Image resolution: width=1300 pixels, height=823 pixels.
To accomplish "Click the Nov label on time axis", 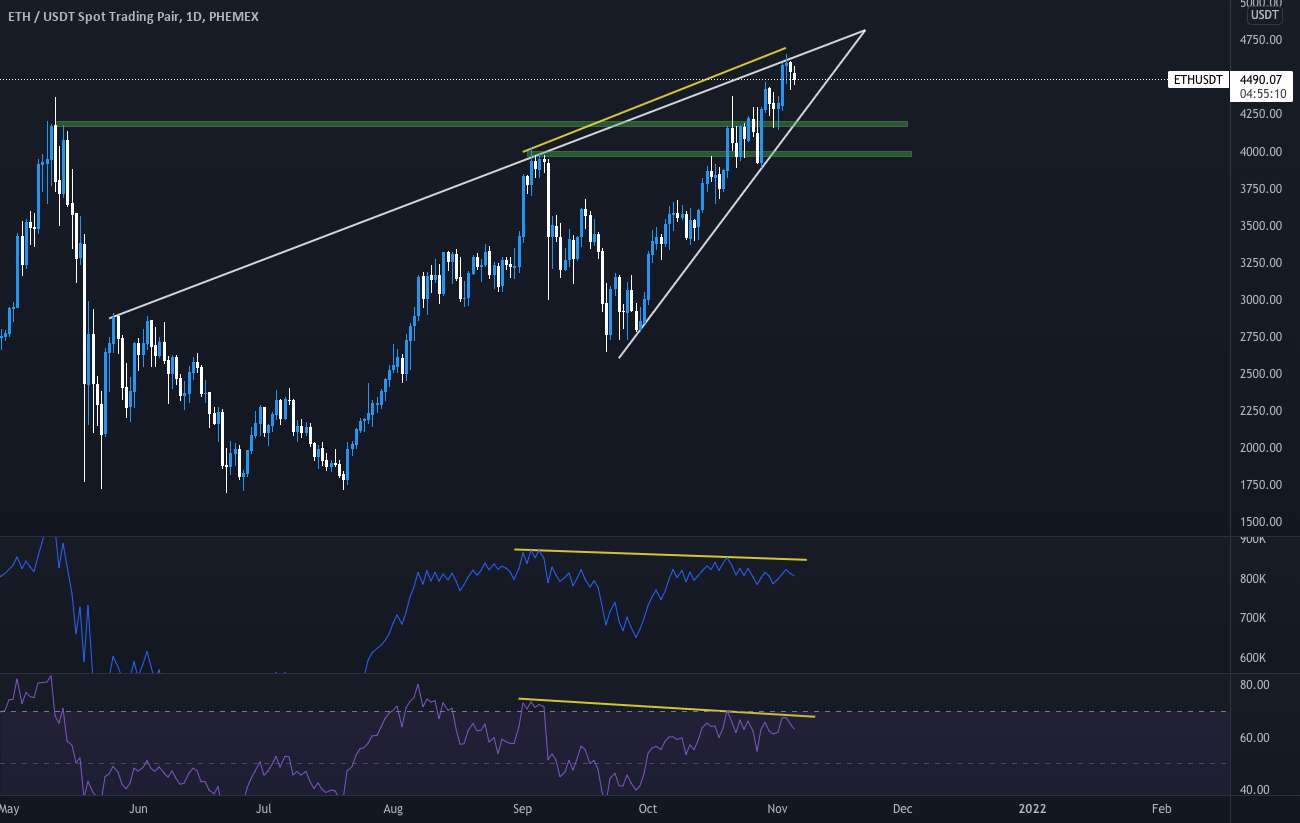I will point(777,808).
